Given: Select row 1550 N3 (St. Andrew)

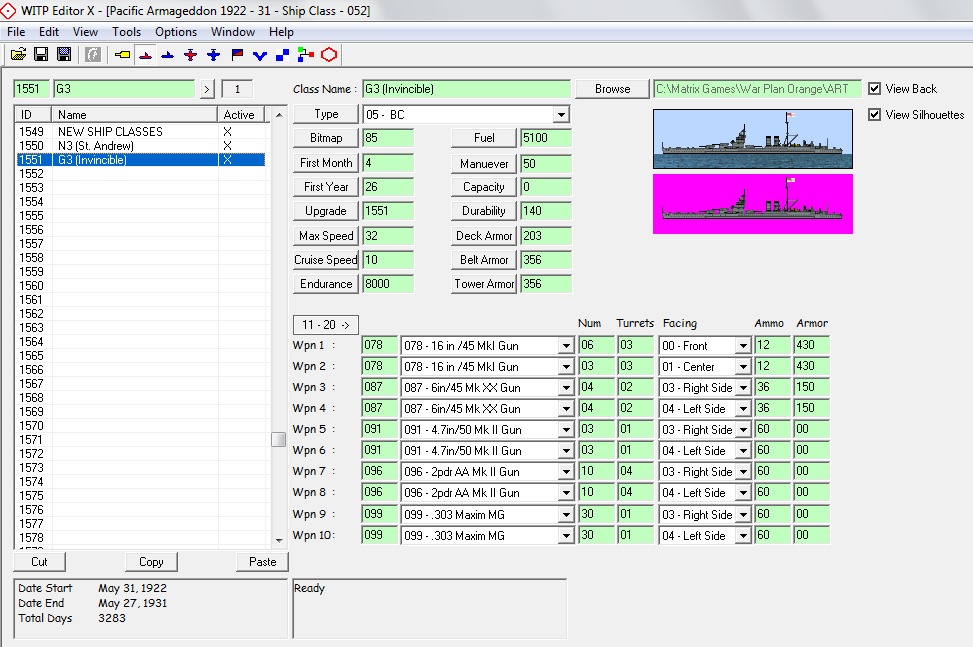Looking at the screenshot, I should 141,146.
